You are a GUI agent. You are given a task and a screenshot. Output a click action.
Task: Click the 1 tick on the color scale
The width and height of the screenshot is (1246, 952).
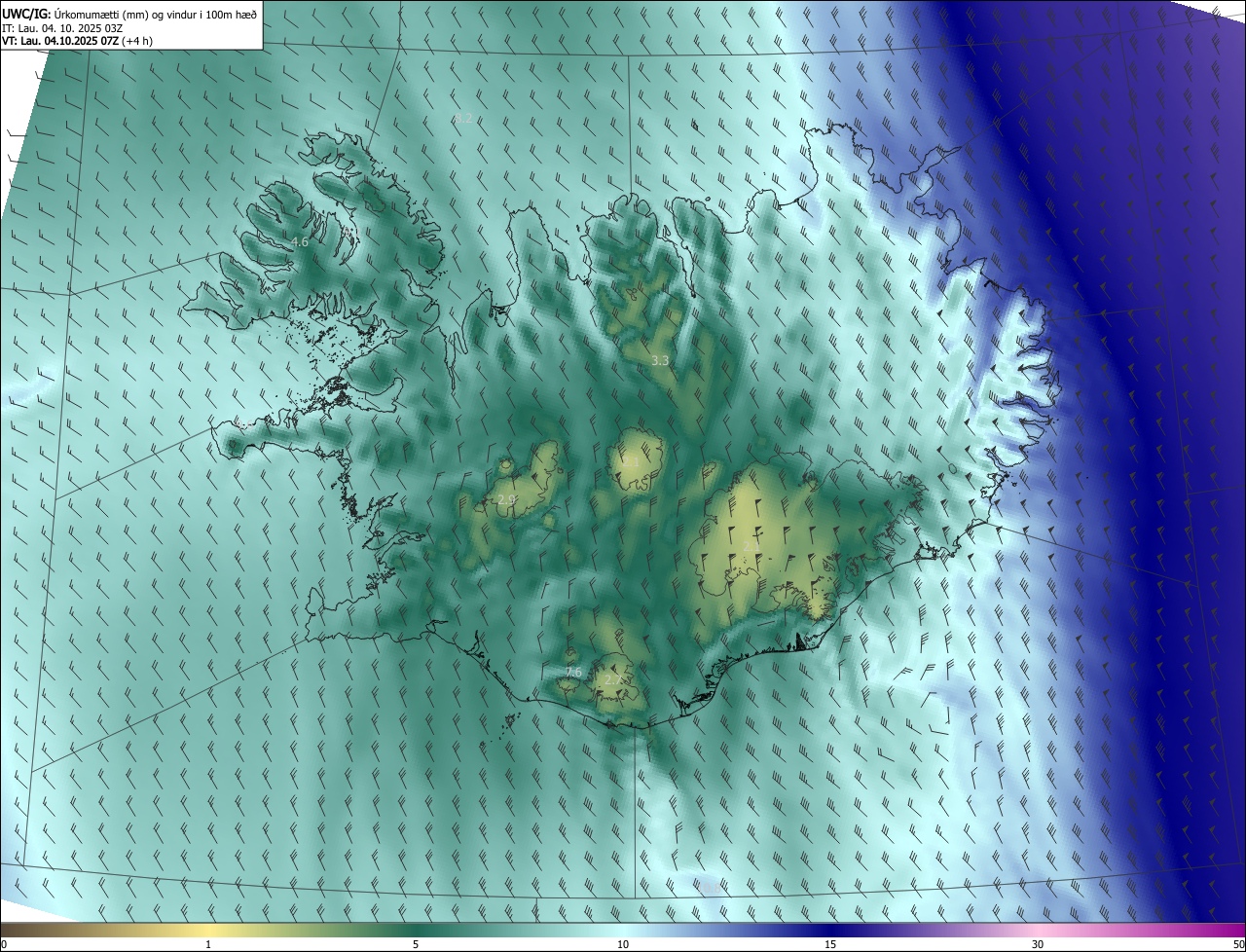(x=209, y=945)
